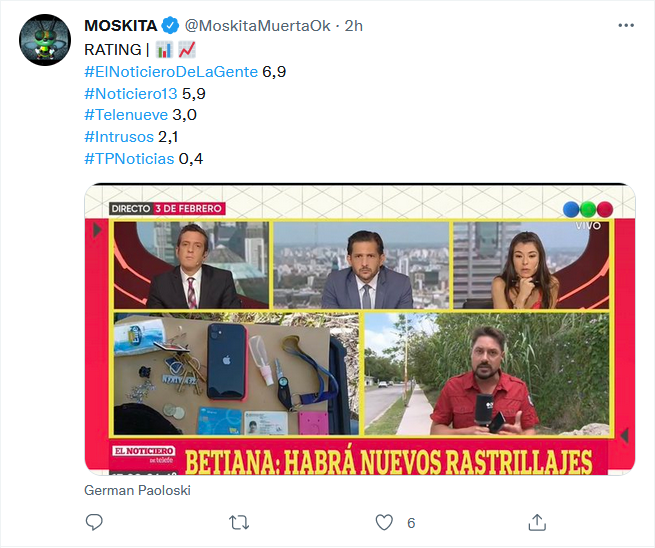This screenshot has height=548, width=655.
Task: Click the reply speech bubble icon
Action: click(x=94, y=522)
